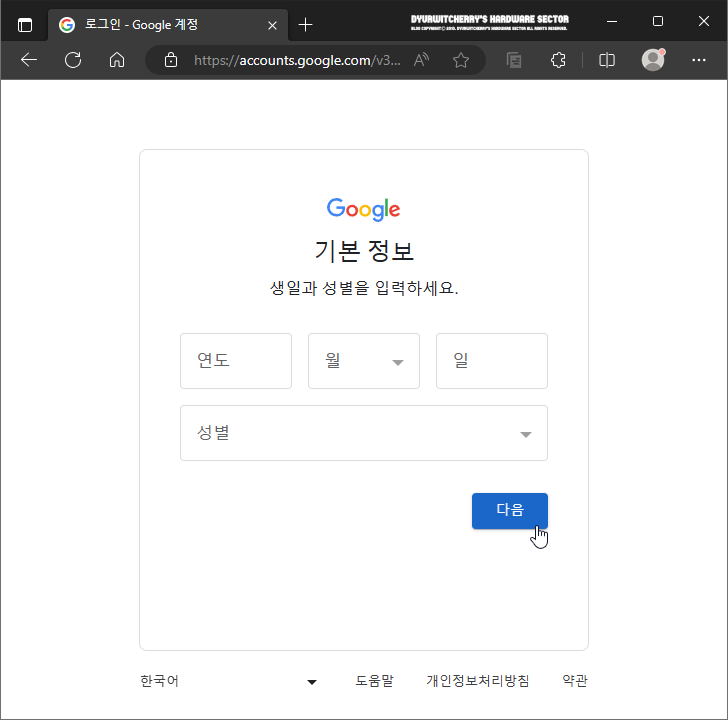The height and width of the screenshot is (720, 728).
Task: Open the tab actions menu icon
Action: pos(25,25)
